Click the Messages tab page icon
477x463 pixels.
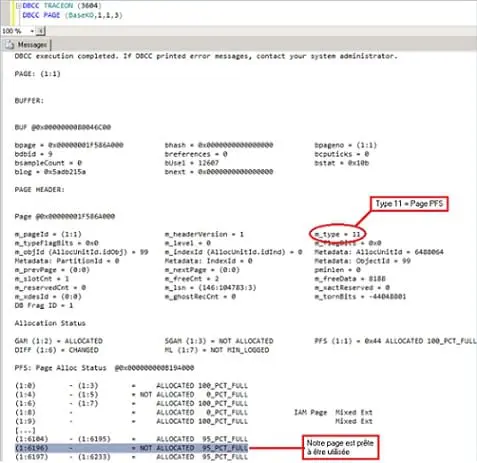(9, 44)
